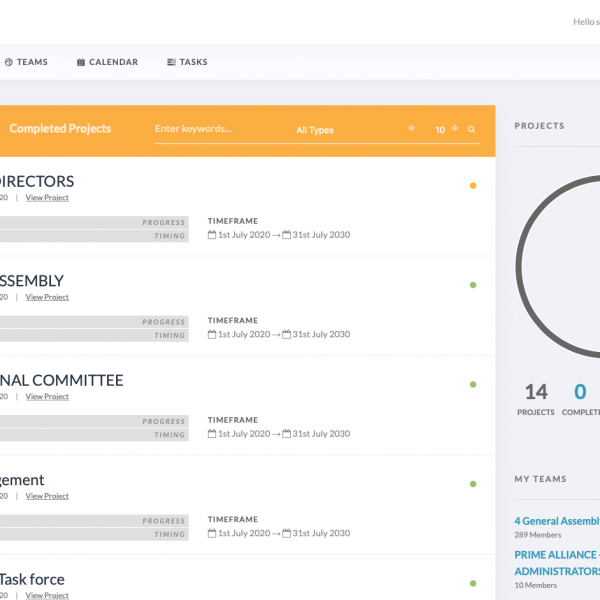Open the 4 General Assembly team link

pyautogui.click(x=557, y=521)
